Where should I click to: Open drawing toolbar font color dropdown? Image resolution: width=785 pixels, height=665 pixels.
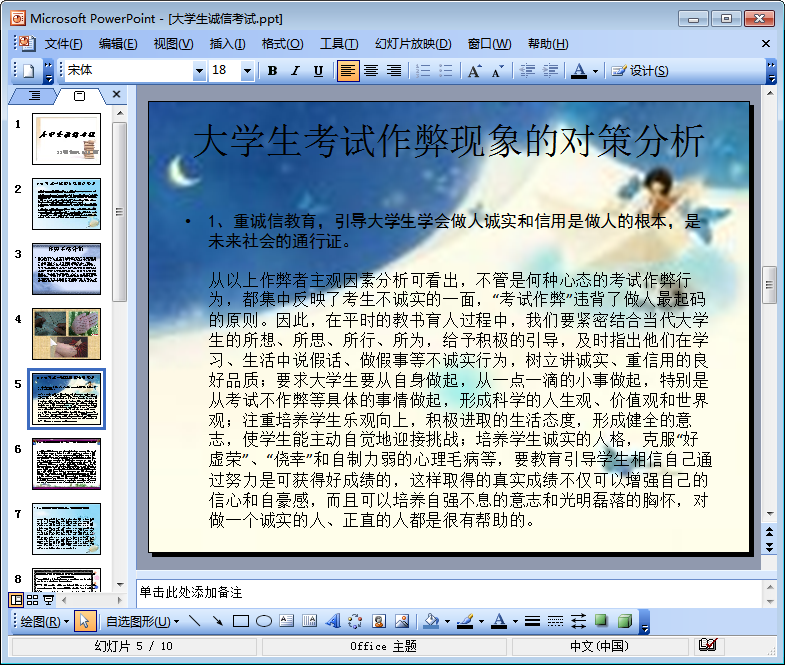coord(515,622)
